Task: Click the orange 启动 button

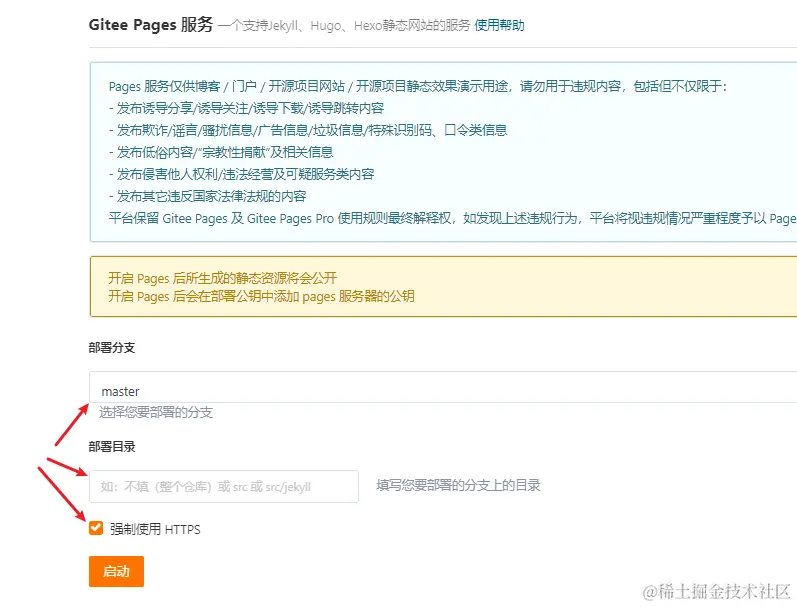Action: coord(116,571)
